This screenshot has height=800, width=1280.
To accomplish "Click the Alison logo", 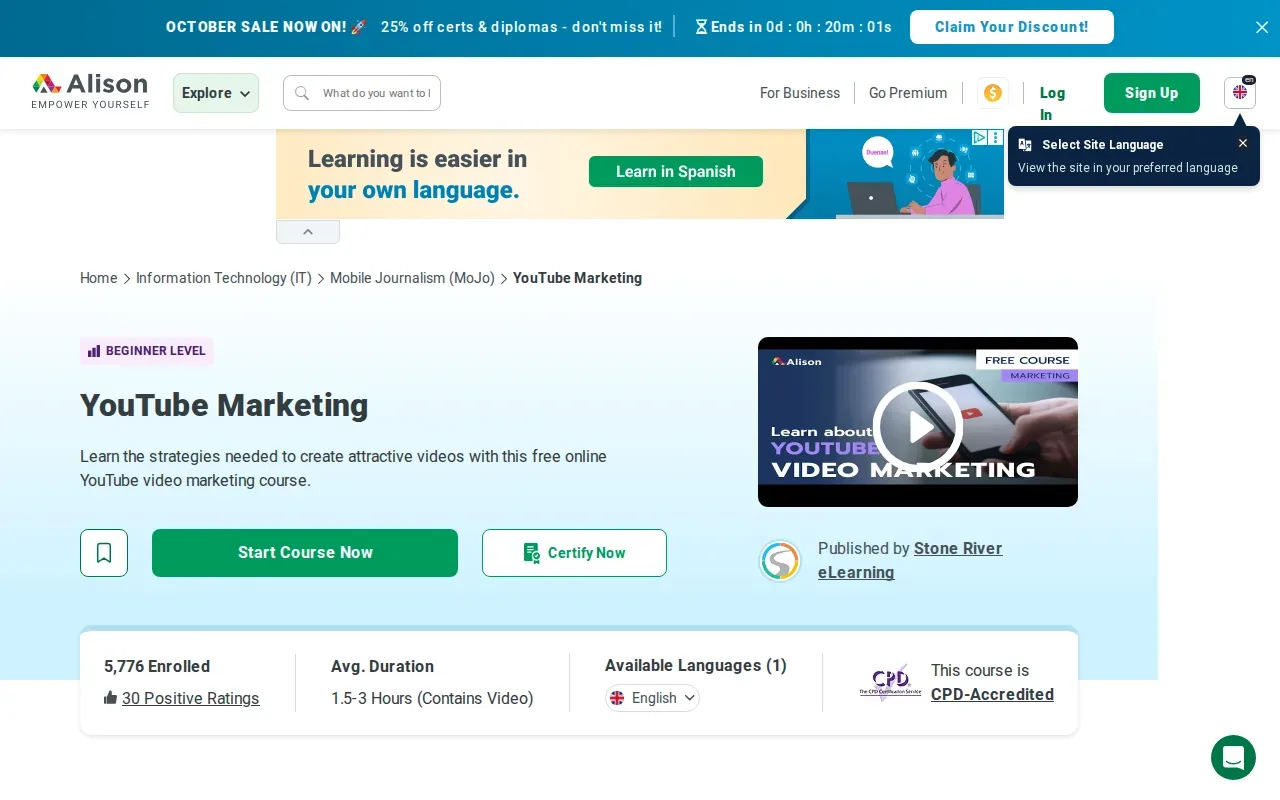I will point(90,91).
